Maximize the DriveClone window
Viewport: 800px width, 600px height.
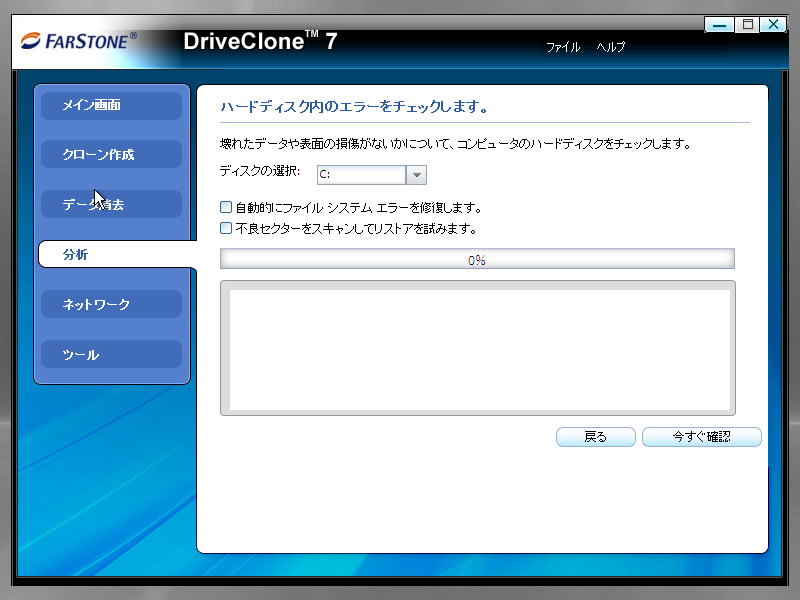(x=747, y=24)
